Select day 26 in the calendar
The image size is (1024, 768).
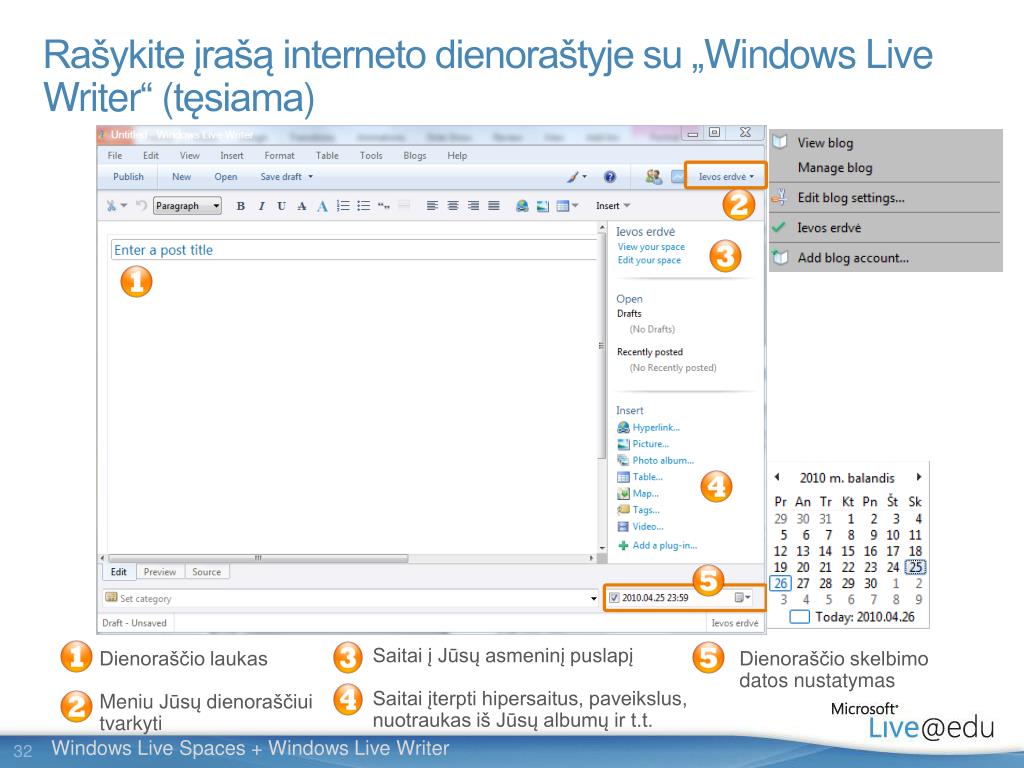781,583
